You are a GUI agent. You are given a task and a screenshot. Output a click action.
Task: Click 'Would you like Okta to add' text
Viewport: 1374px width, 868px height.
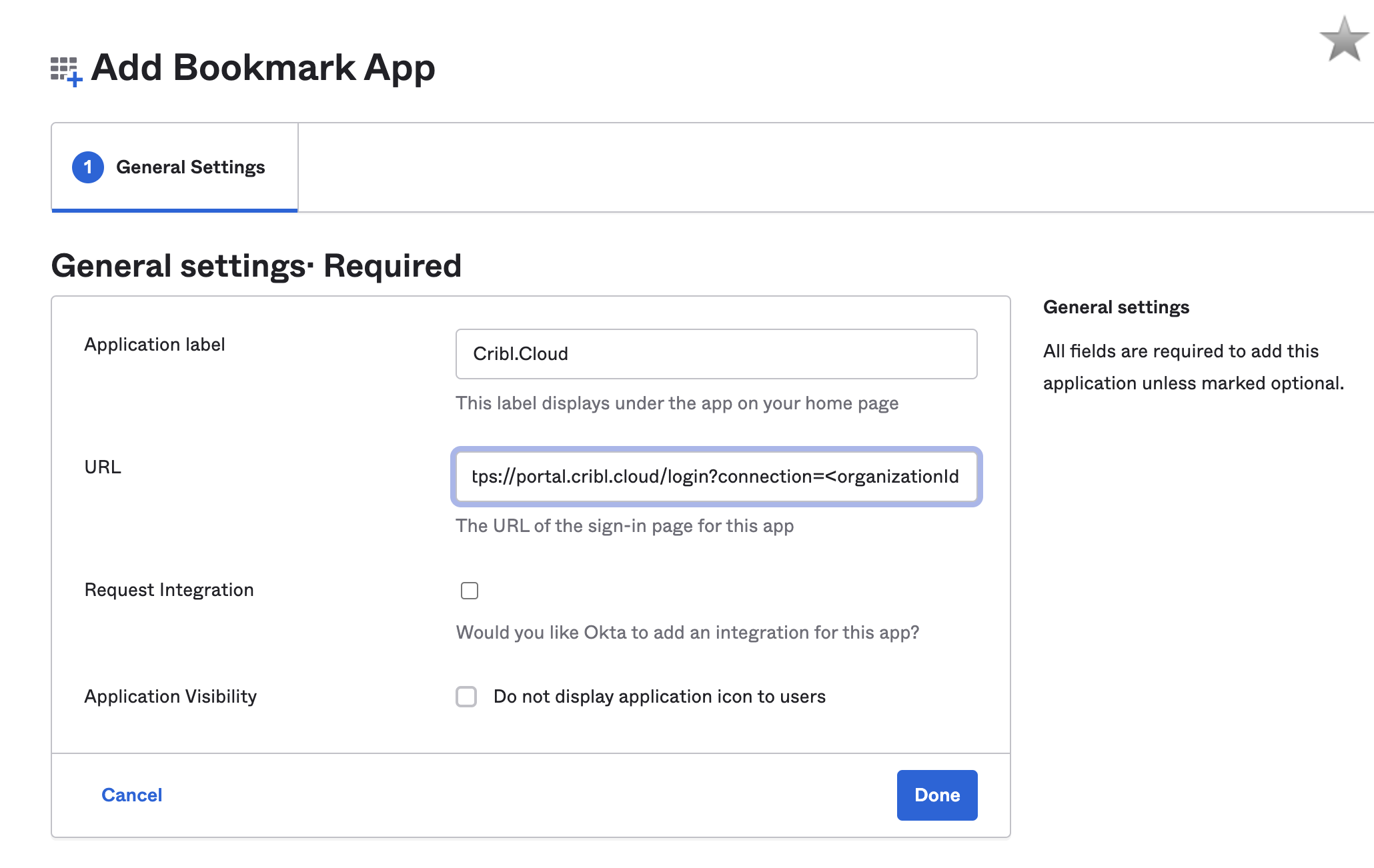tap(688, 633)
